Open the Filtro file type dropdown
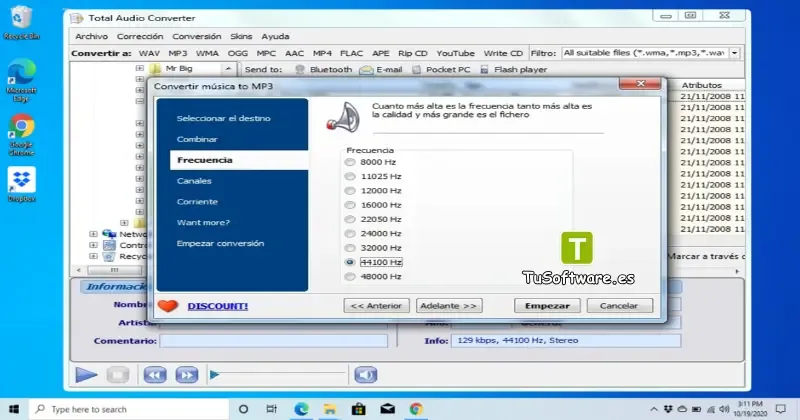 tap(735, 53)
